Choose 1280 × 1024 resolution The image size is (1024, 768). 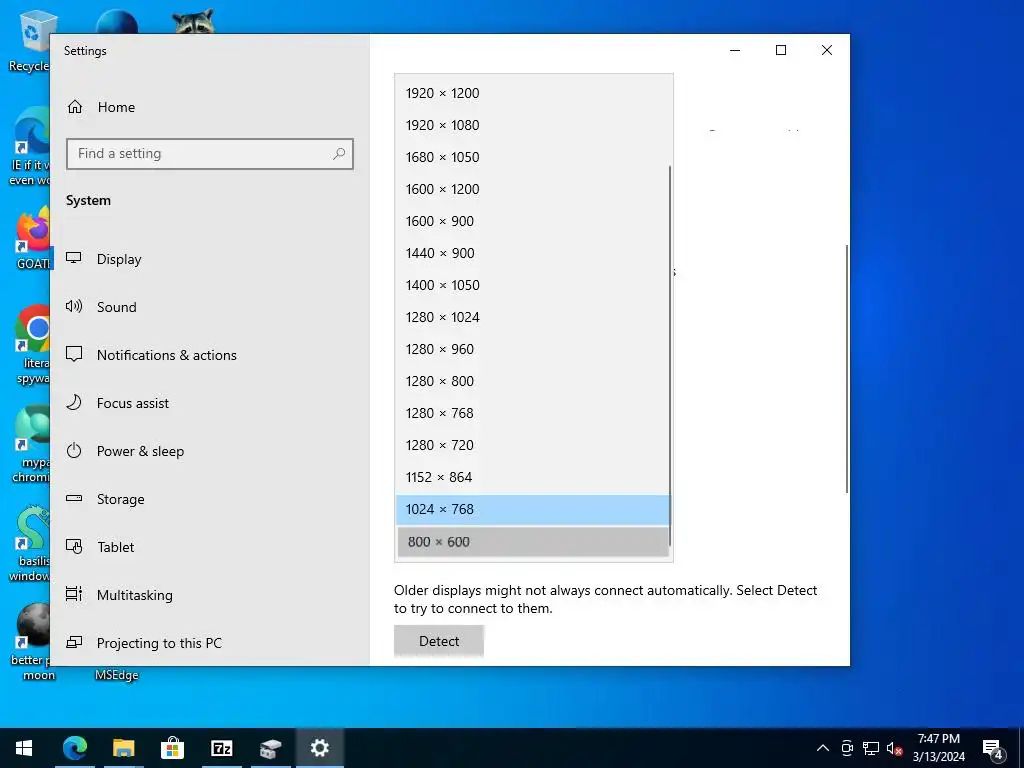(x=533, y=317)
